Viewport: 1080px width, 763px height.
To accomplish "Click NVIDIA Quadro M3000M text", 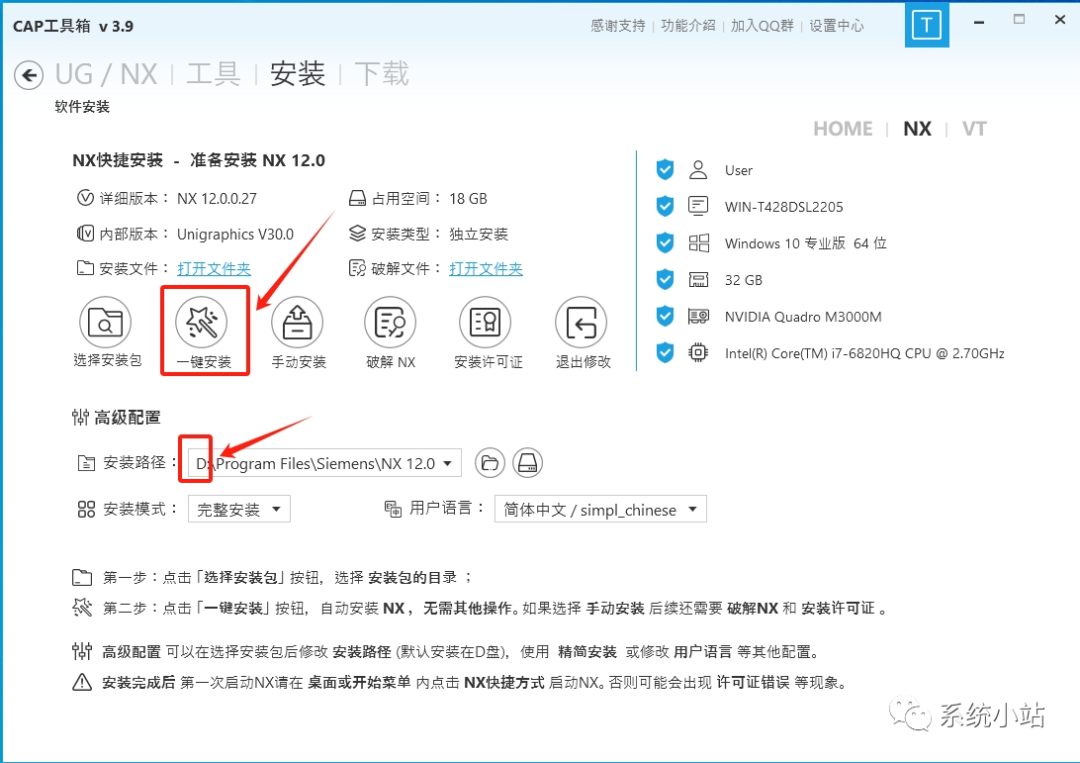I will point(803,317).
